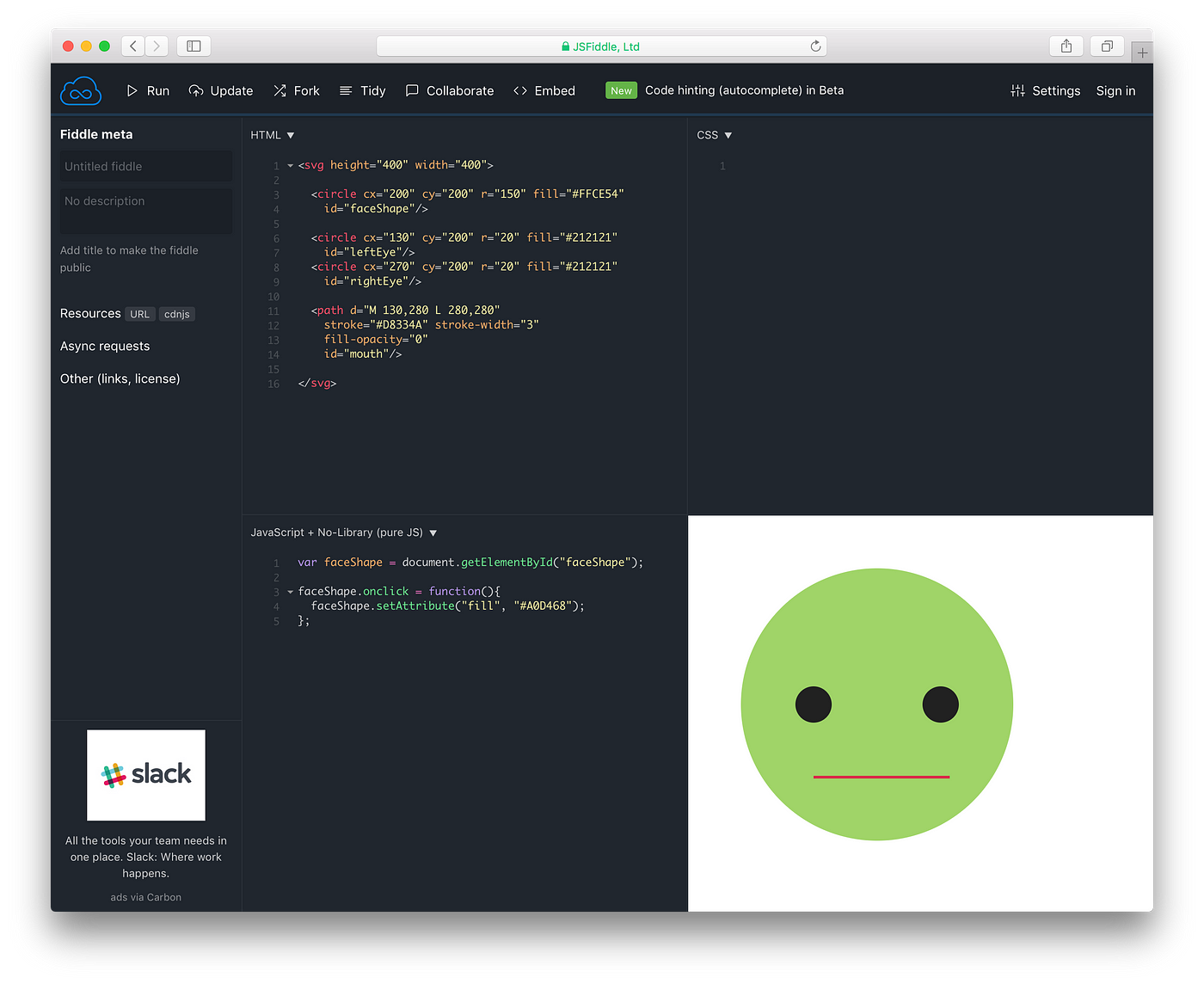Click the red mouth line
Viewport: 1204px width, 984px height.
pyautogui.click(x=881, y=777)
